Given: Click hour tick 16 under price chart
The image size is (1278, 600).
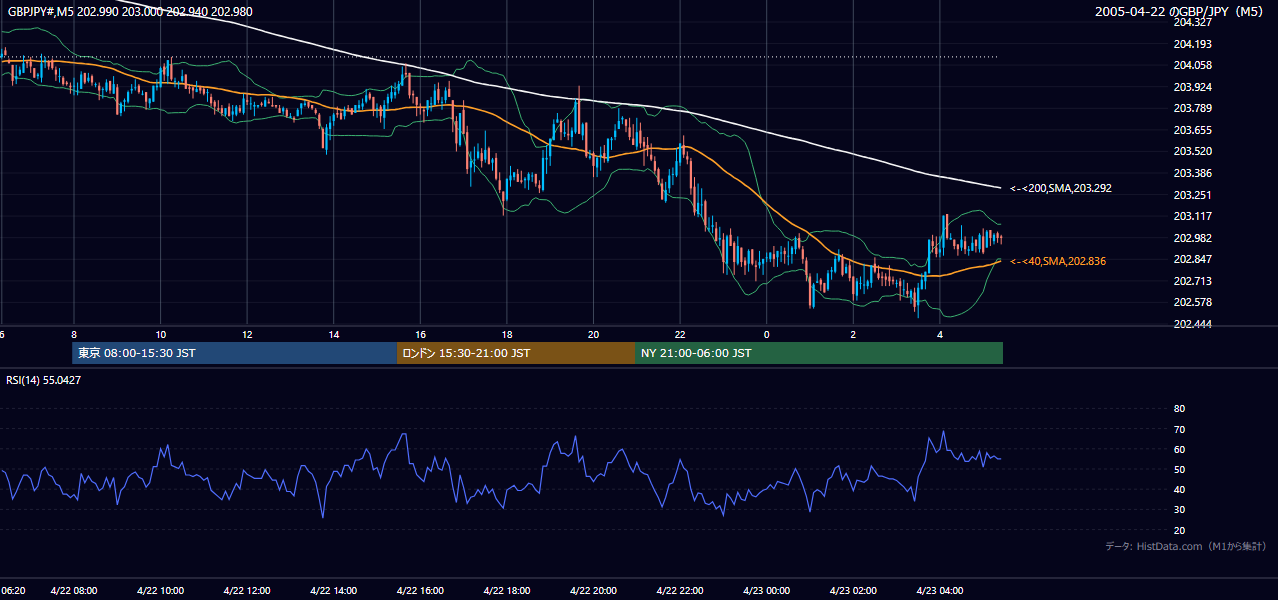Looking at the screenshot, I should 420,334.
